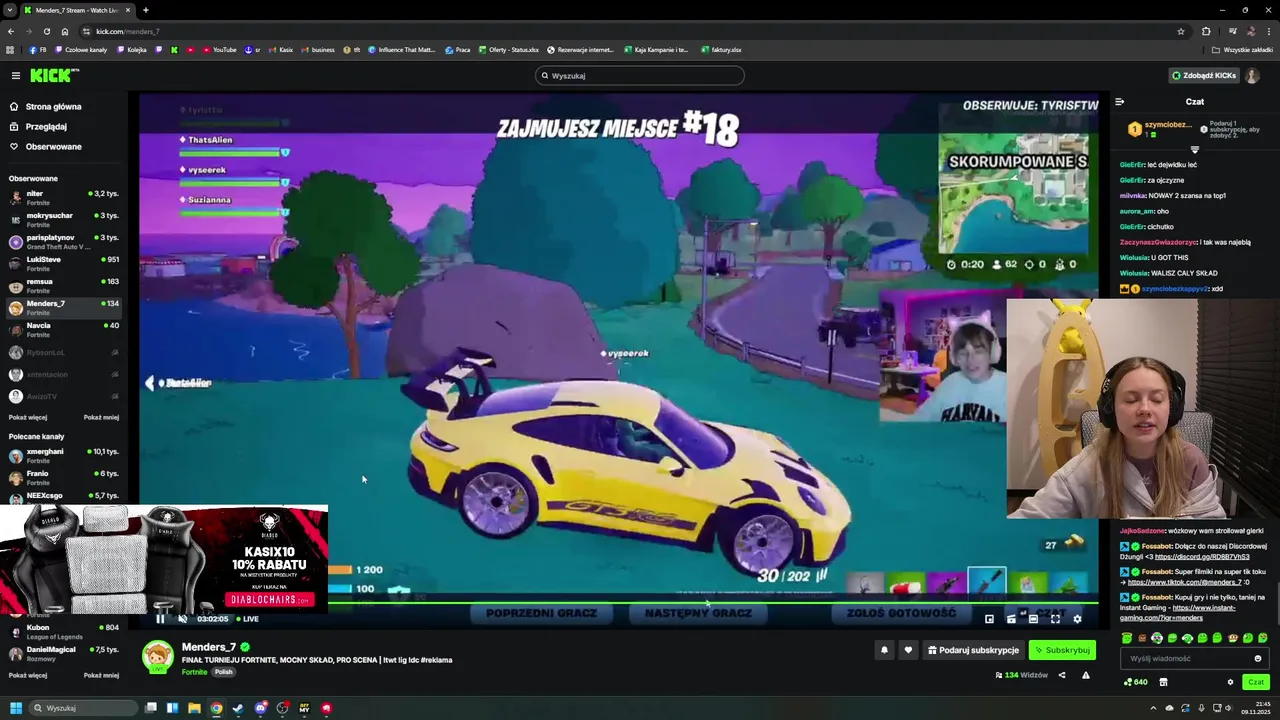Enter fullscreen mode in the player
This screenshot has height=720, width=1280.
[1055, 619]
